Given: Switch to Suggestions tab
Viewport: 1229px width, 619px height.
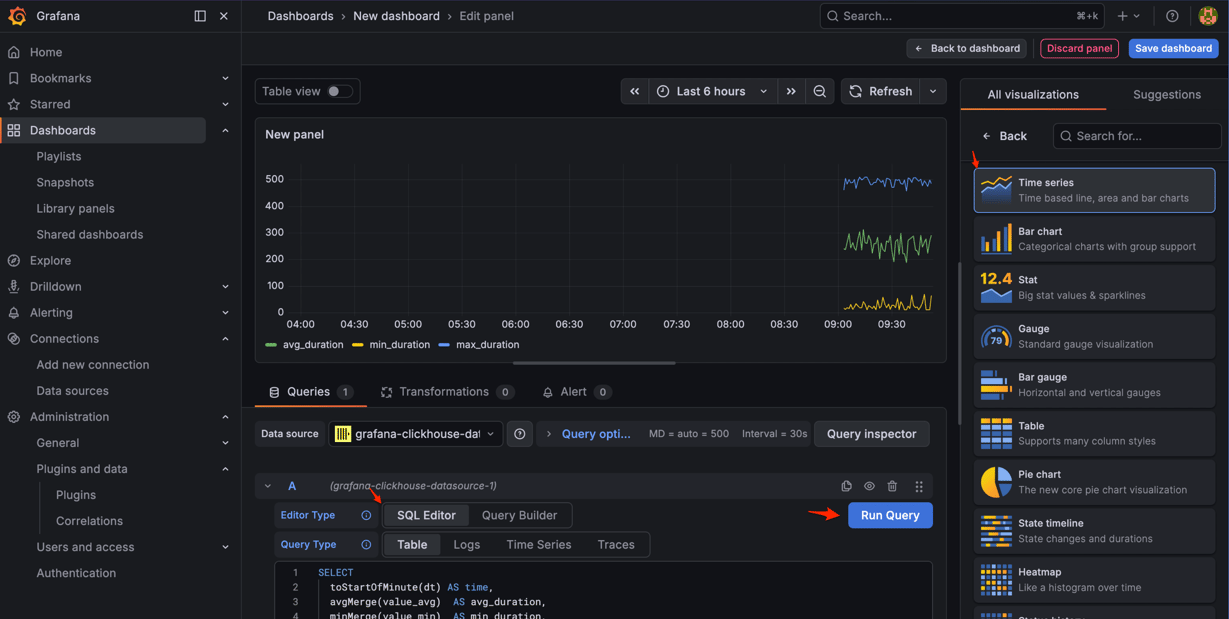Looking at the screenshot, I should 1166,94.
